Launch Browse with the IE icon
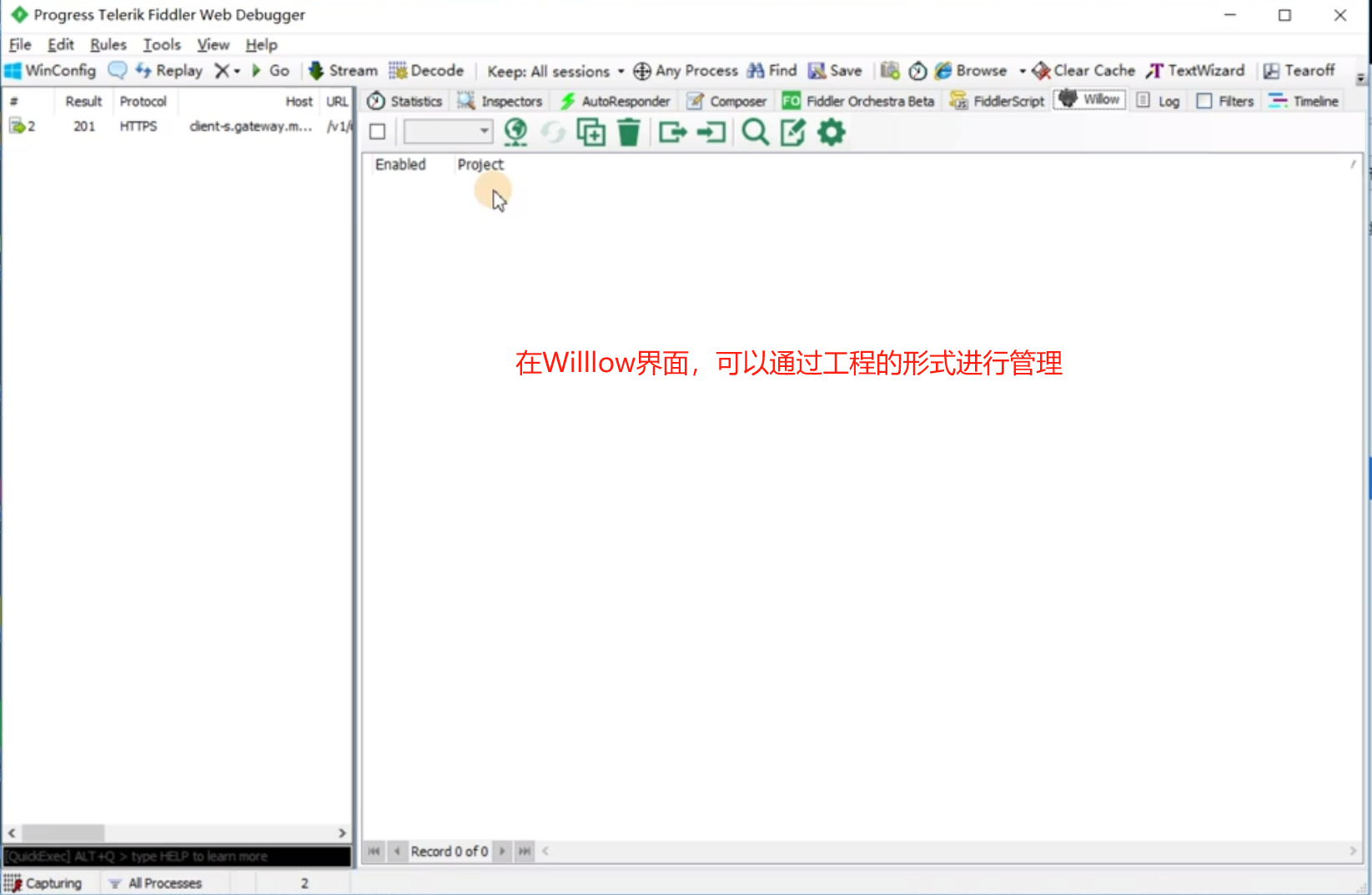 pyautogui.click(x=971, y=71)
